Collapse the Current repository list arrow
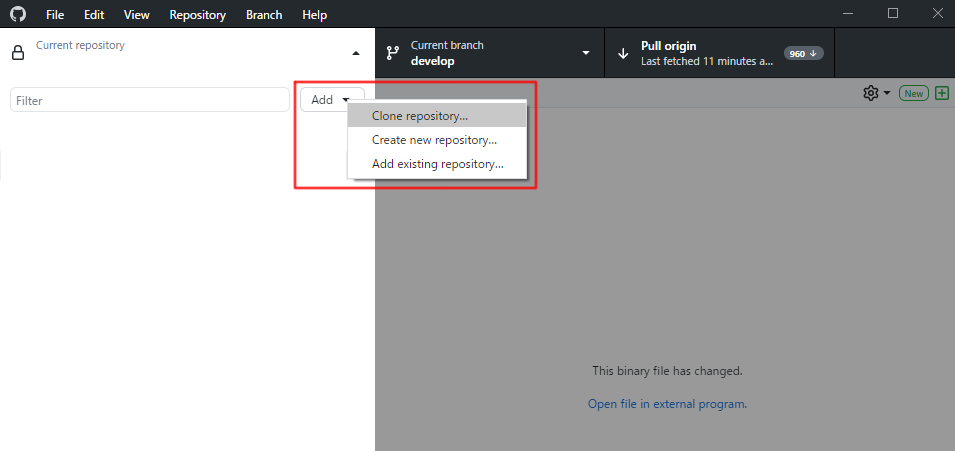This screenshot has width=955, height=451. click(x=356, y=54)
